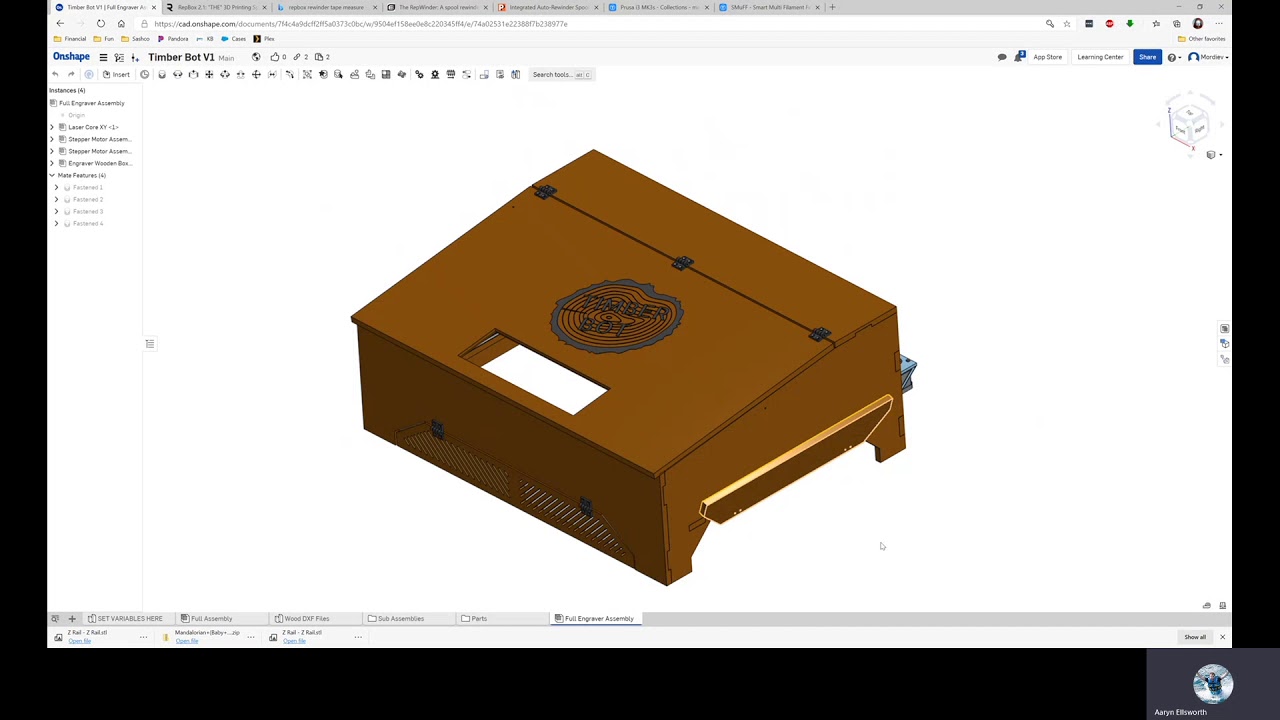The image size is (1280, 720).
Task: Select the Origin item in the tree
Action: (76, 115)
